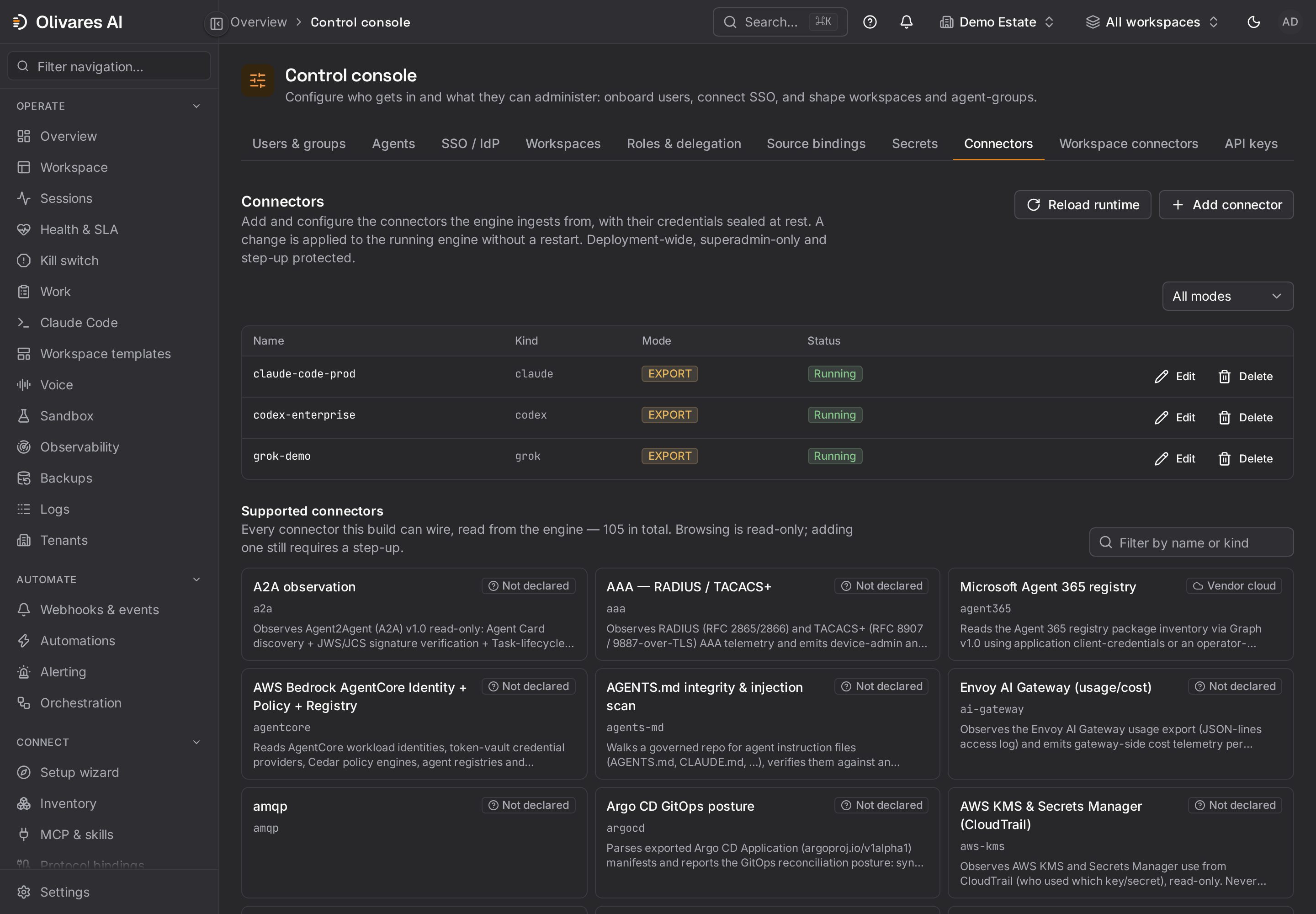Open Webhooks & events page

point(109,610)
